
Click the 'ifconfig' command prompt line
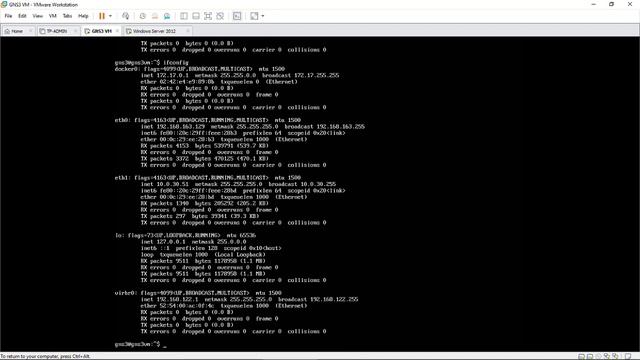151,62
